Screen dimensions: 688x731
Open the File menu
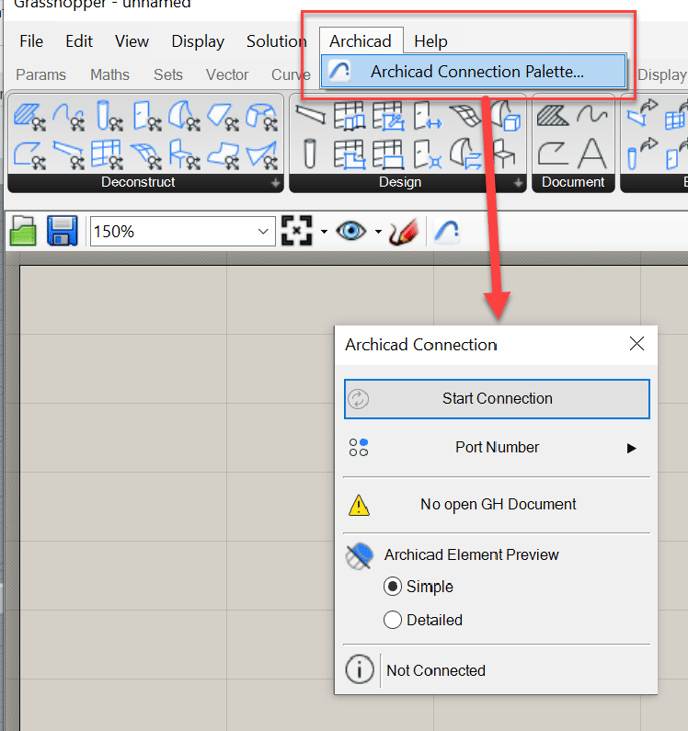point(31,41)
